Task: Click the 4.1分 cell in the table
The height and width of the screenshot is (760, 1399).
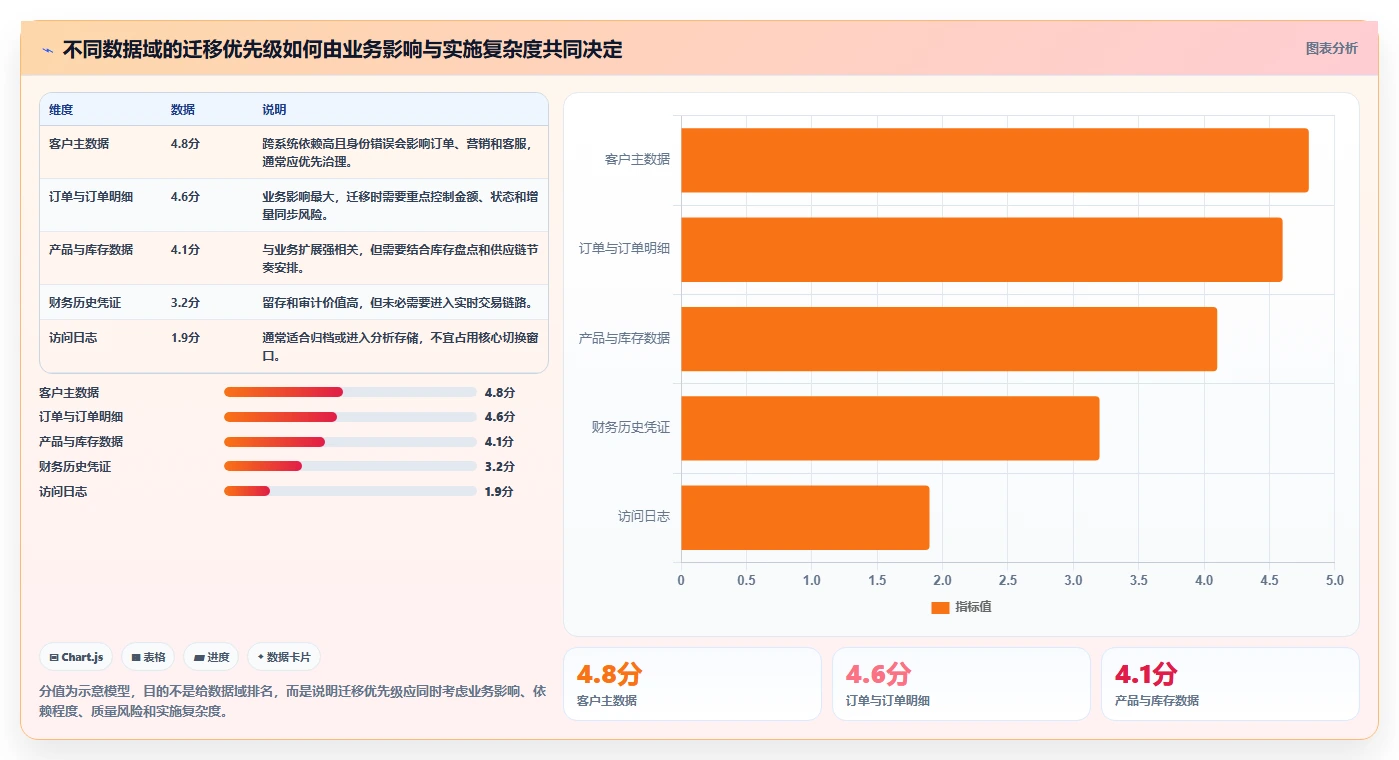Action: [x=185, y=250]
